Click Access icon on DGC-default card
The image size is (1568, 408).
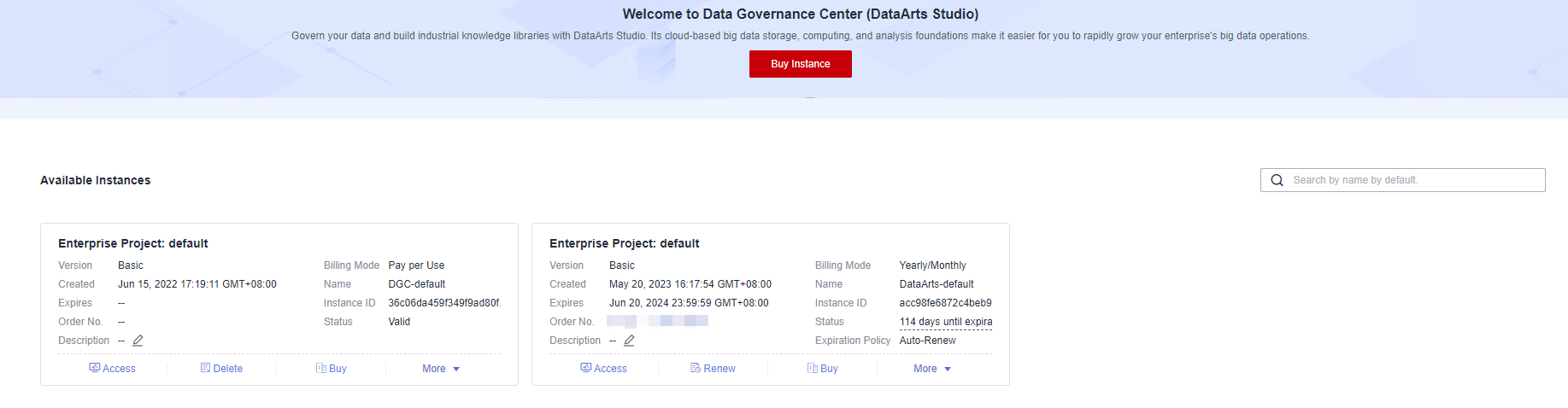pyautogui.click(x=94, y=368)
